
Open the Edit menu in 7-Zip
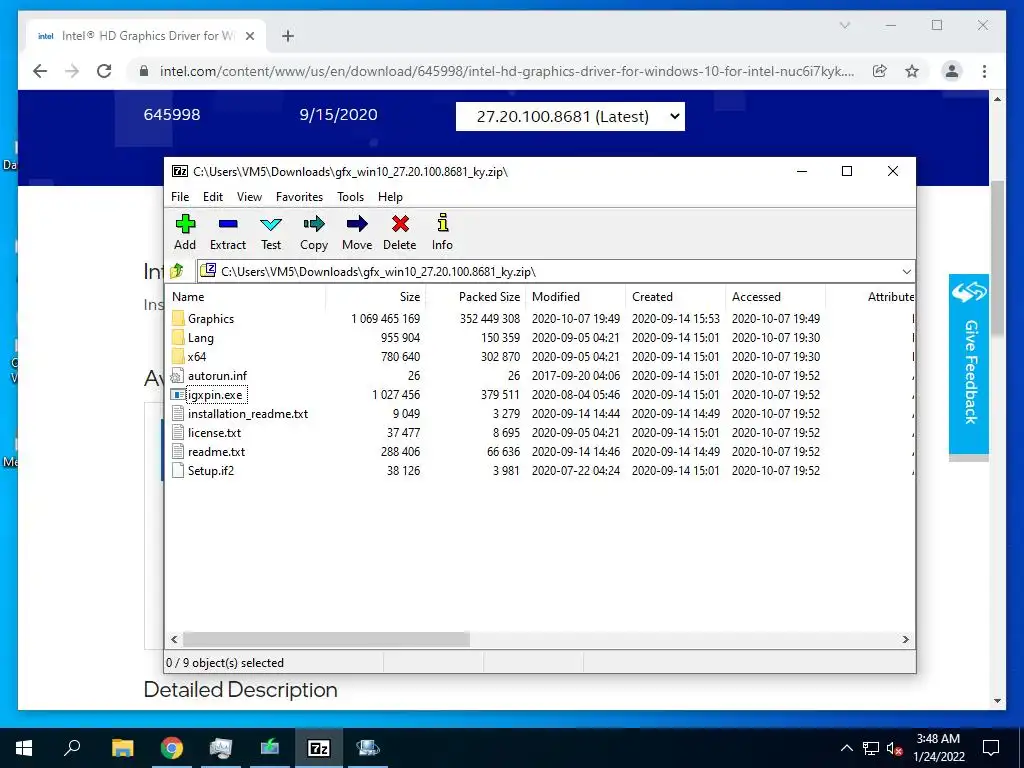click(213, 197)
